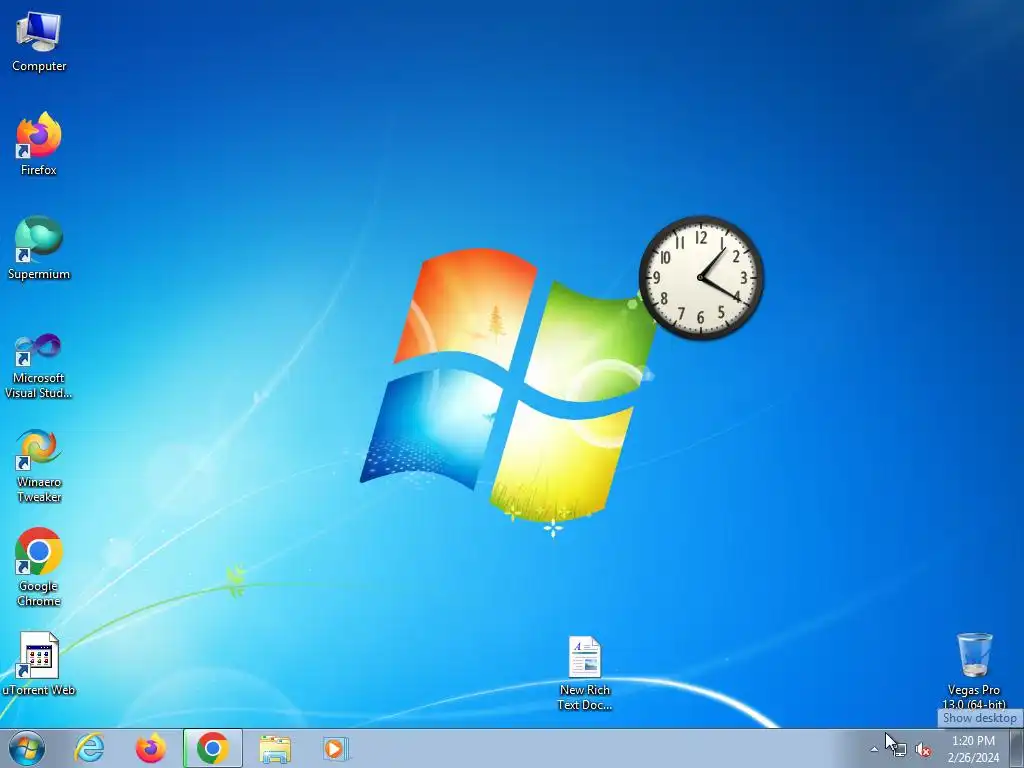This screenshot has height=768, width=1024.
Task: Select the Supermium desktop shortcut
Action: pos(39,248)
